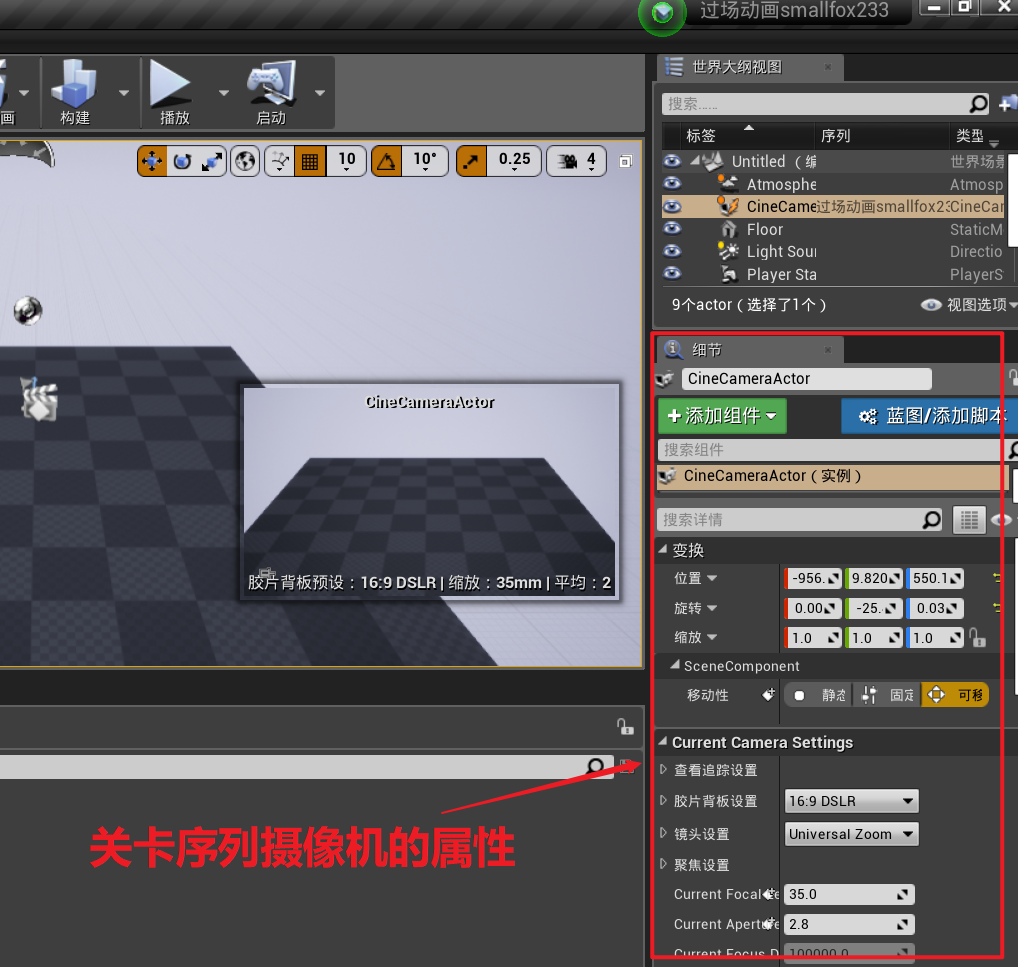Click Current Focal Length 35.0 field
The width and height of the screenshot is (1018, 967).
click(x=849, y=894)
